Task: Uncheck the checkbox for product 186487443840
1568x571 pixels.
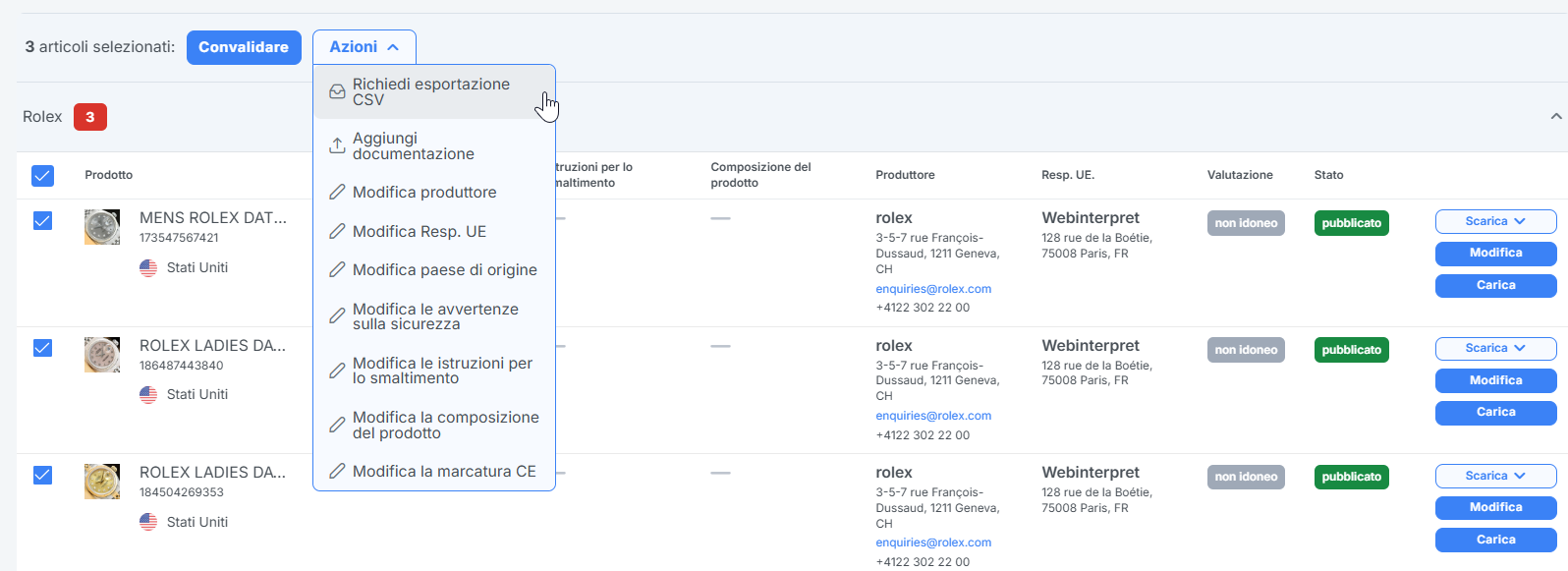Action: [43, 348]
